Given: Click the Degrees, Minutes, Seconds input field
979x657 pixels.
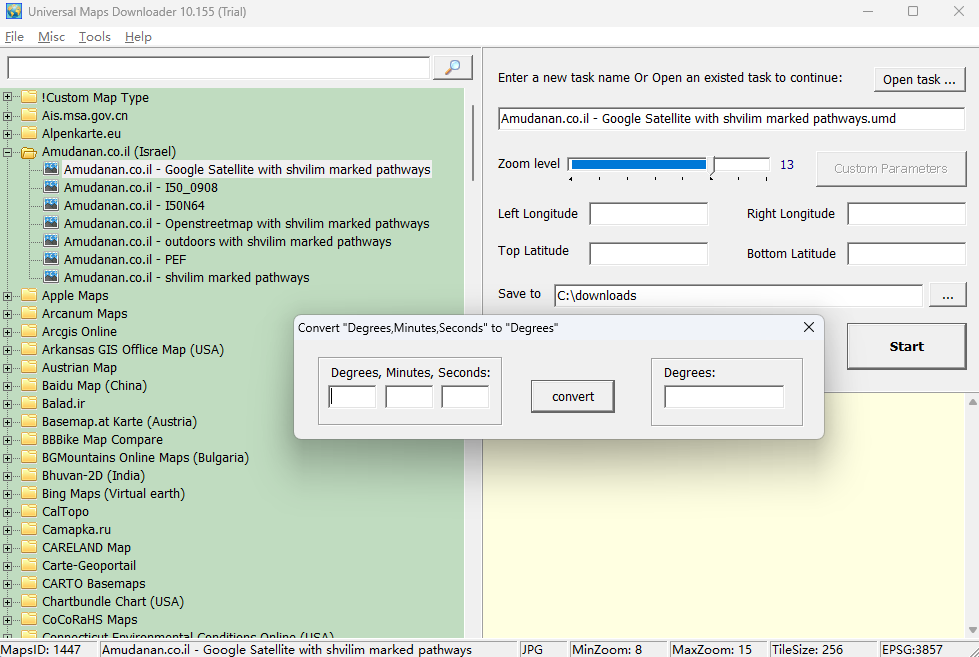Looking at the screenshot, I should pos(352,396).
